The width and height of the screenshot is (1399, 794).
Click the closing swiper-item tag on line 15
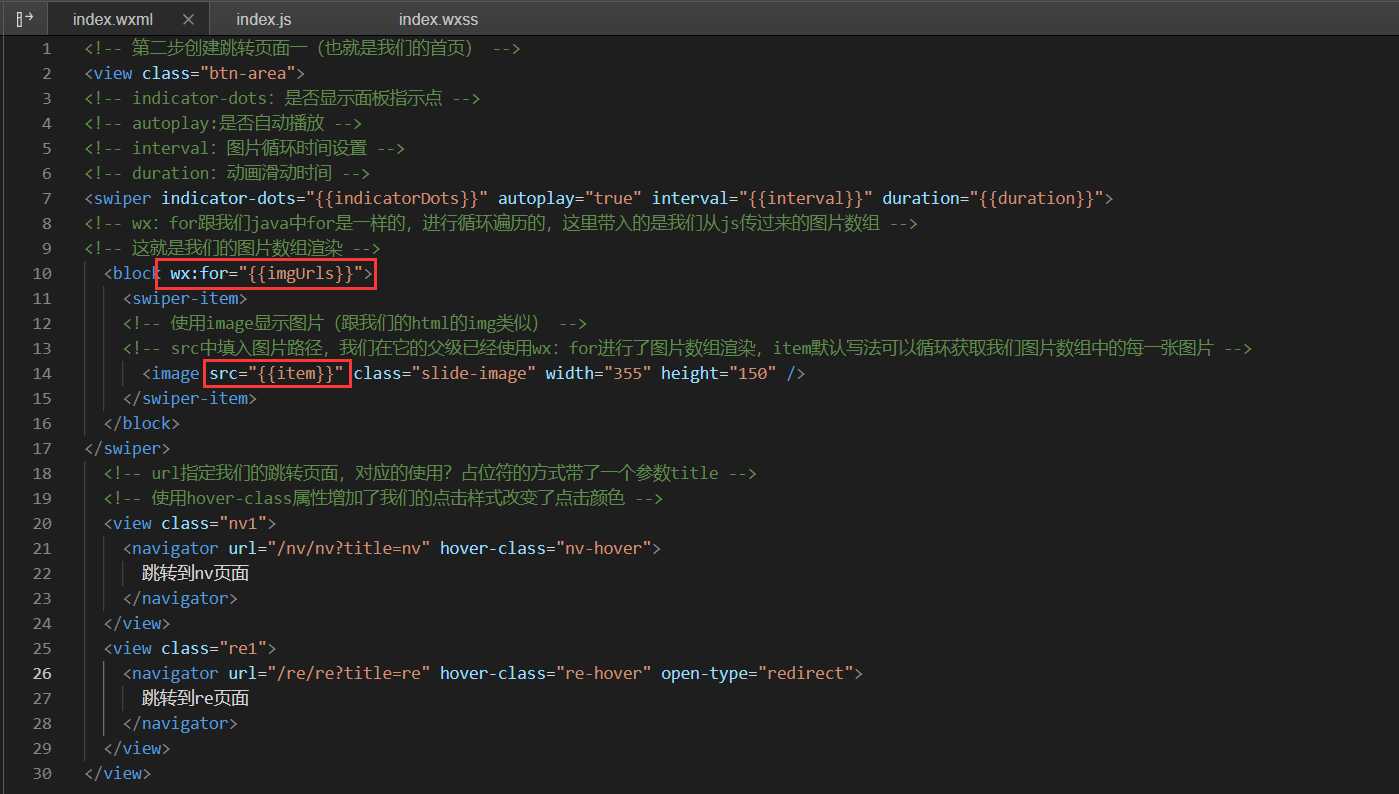pyautogui.click(x=190, y=398)
